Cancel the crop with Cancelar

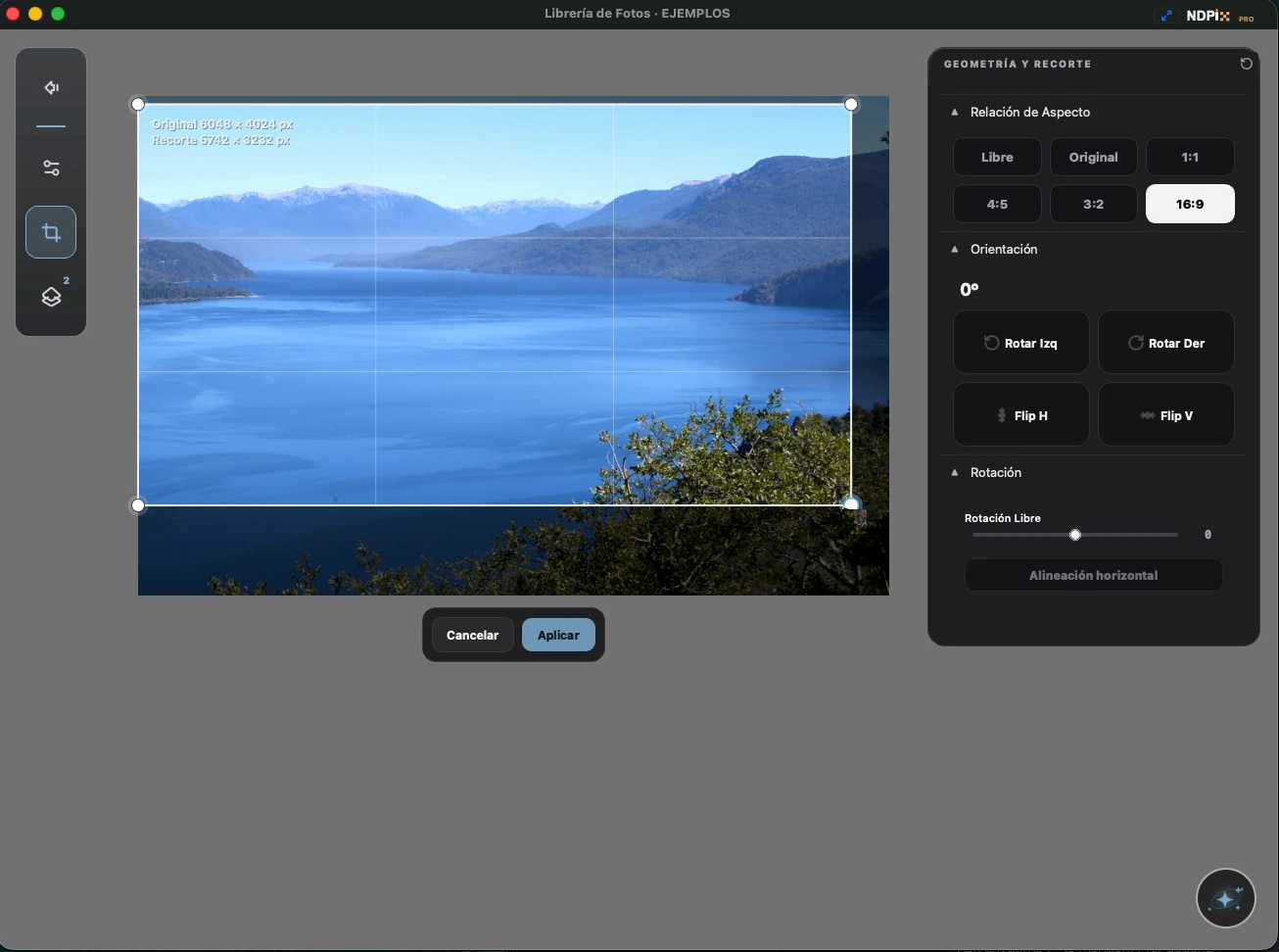click(472, 635)
